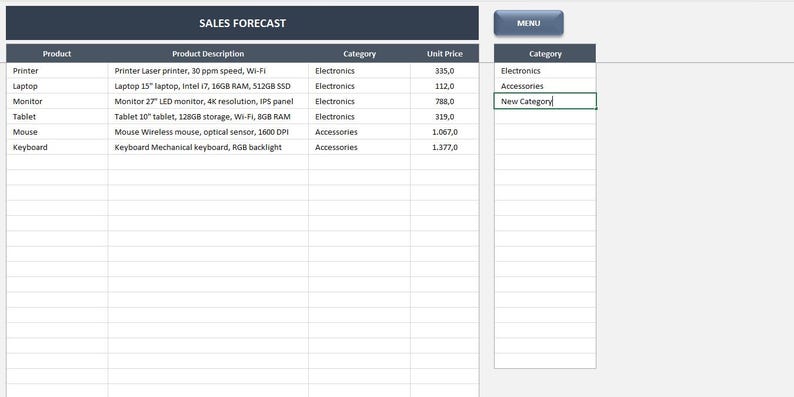Click the Laptop 15" laptop description cell
Screen dimensions: 794x397
(x=208, y=86)
